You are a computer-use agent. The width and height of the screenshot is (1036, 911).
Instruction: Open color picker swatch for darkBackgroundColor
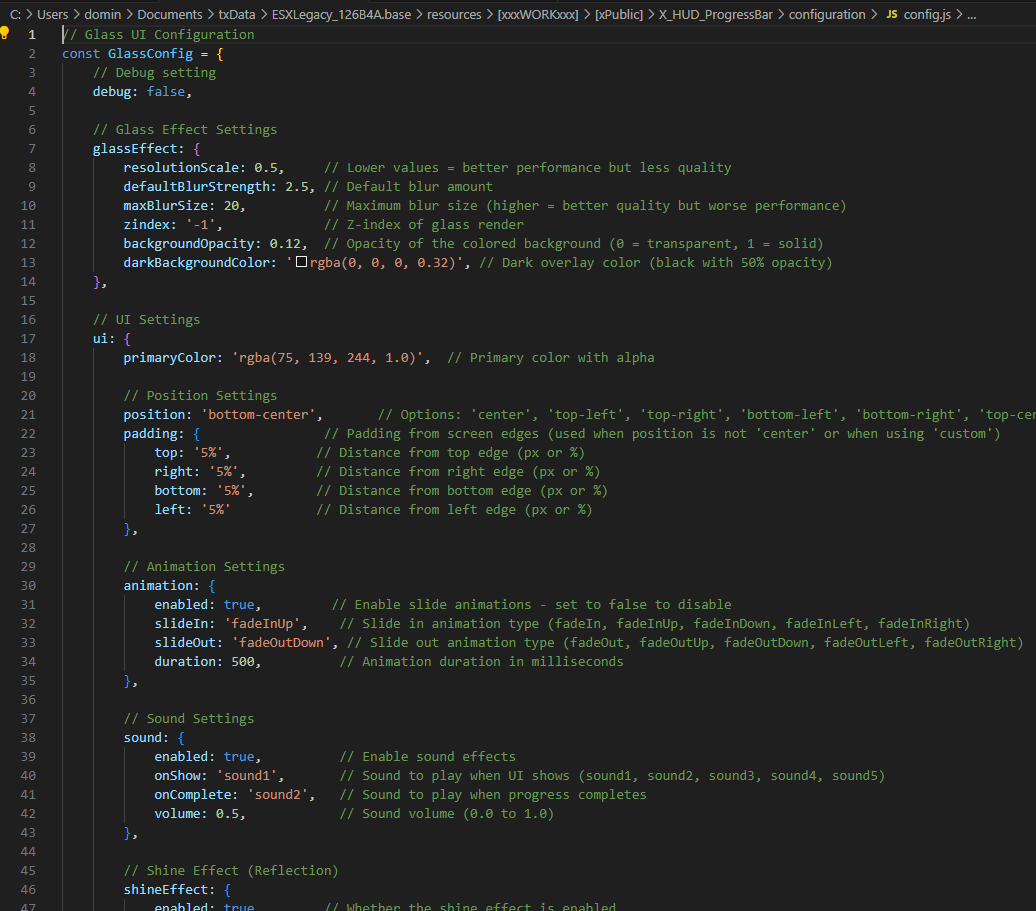[x=301, y=263]
